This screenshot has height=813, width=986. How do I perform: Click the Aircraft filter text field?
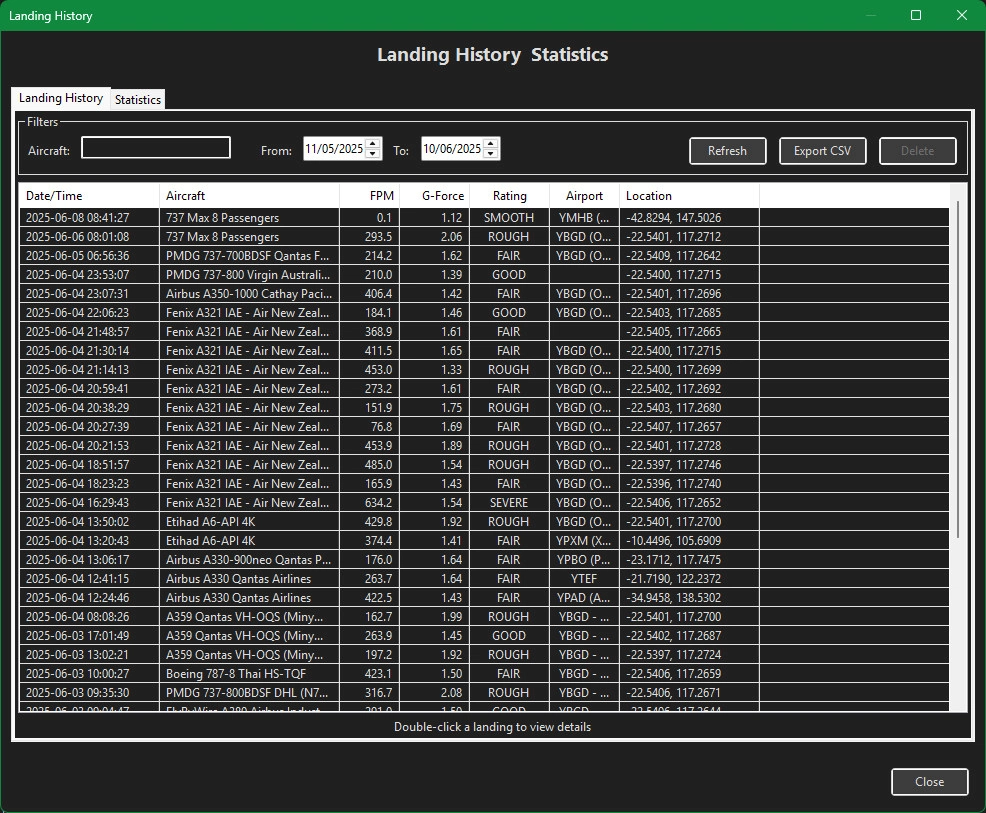coord(156,149)
